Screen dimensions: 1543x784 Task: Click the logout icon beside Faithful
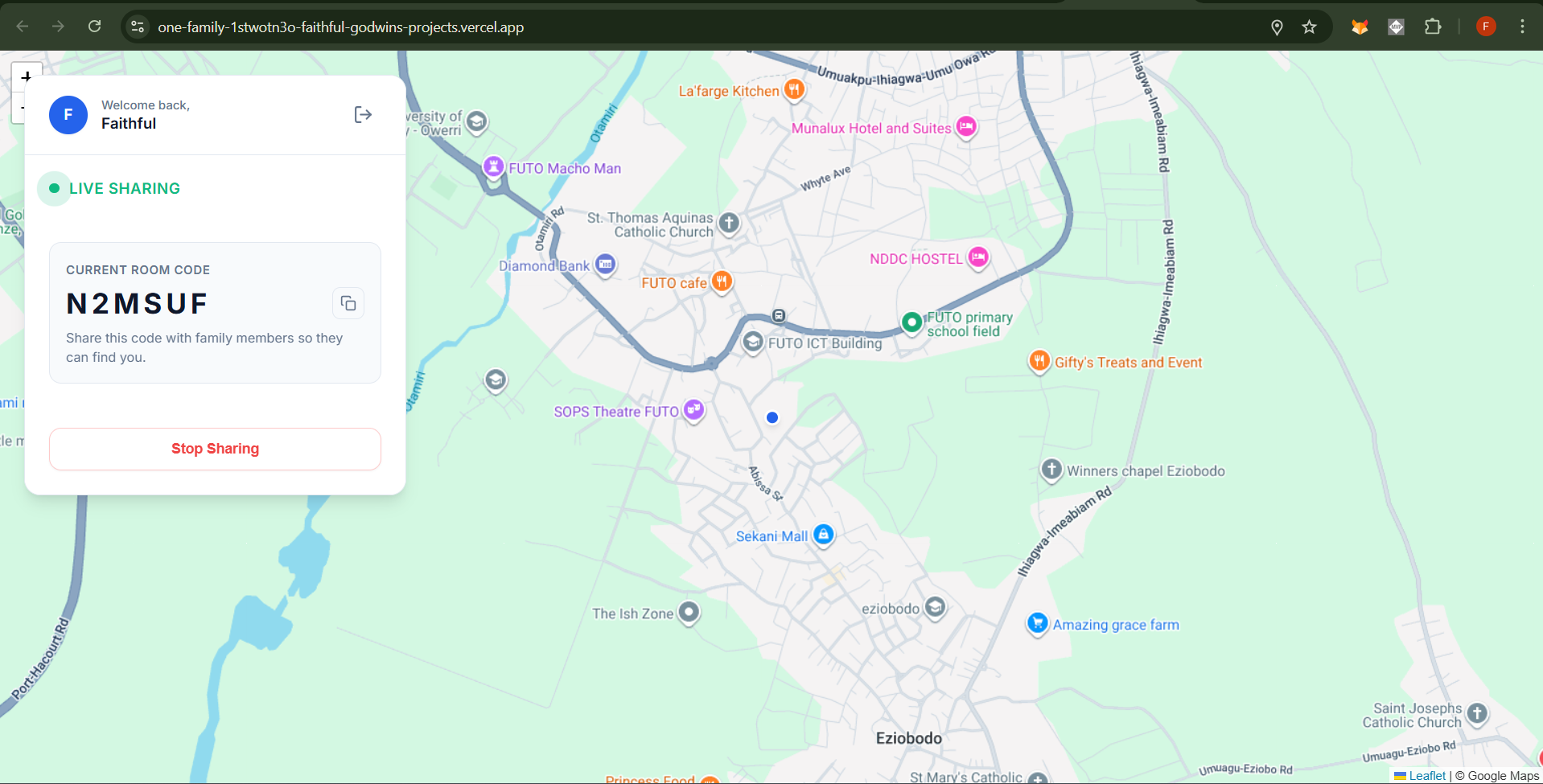(x=363, y=115)
